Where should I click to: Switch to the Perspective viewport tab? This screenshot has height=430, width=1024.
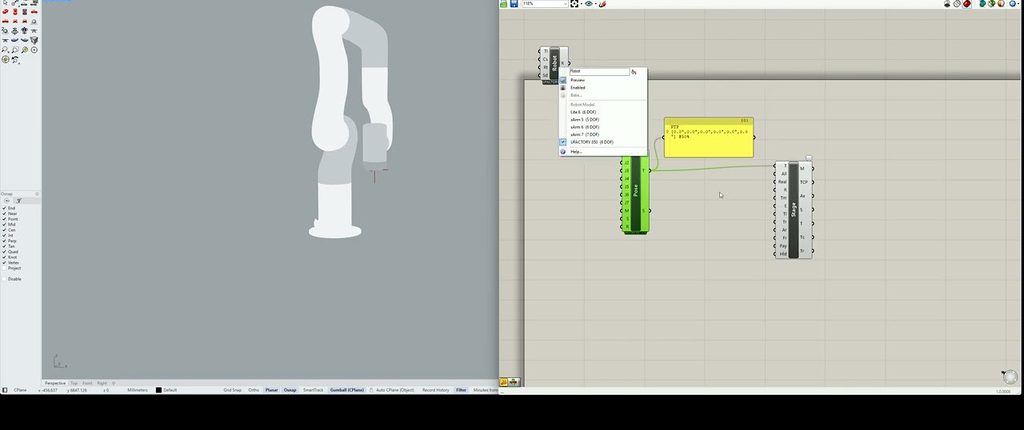pyautogui.click(x=55, y=383)
